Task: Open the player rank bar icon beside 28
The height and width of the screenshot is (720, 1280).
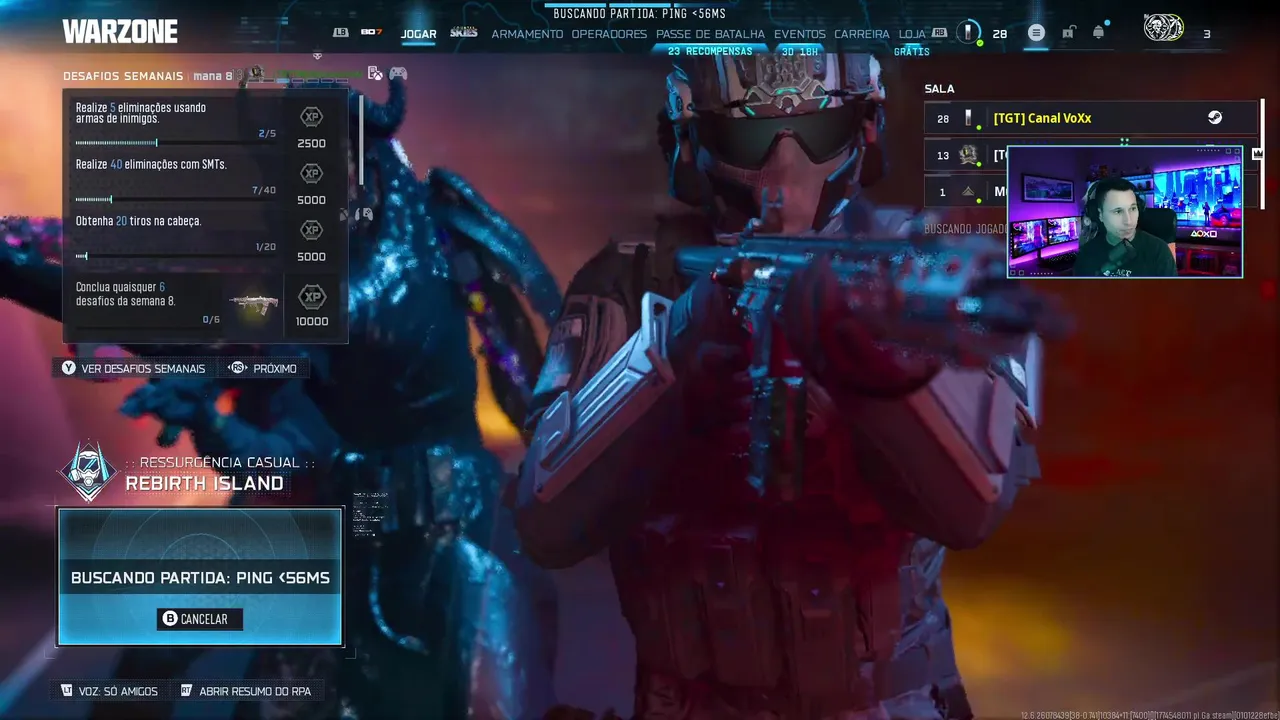Action: click(968, 33)
